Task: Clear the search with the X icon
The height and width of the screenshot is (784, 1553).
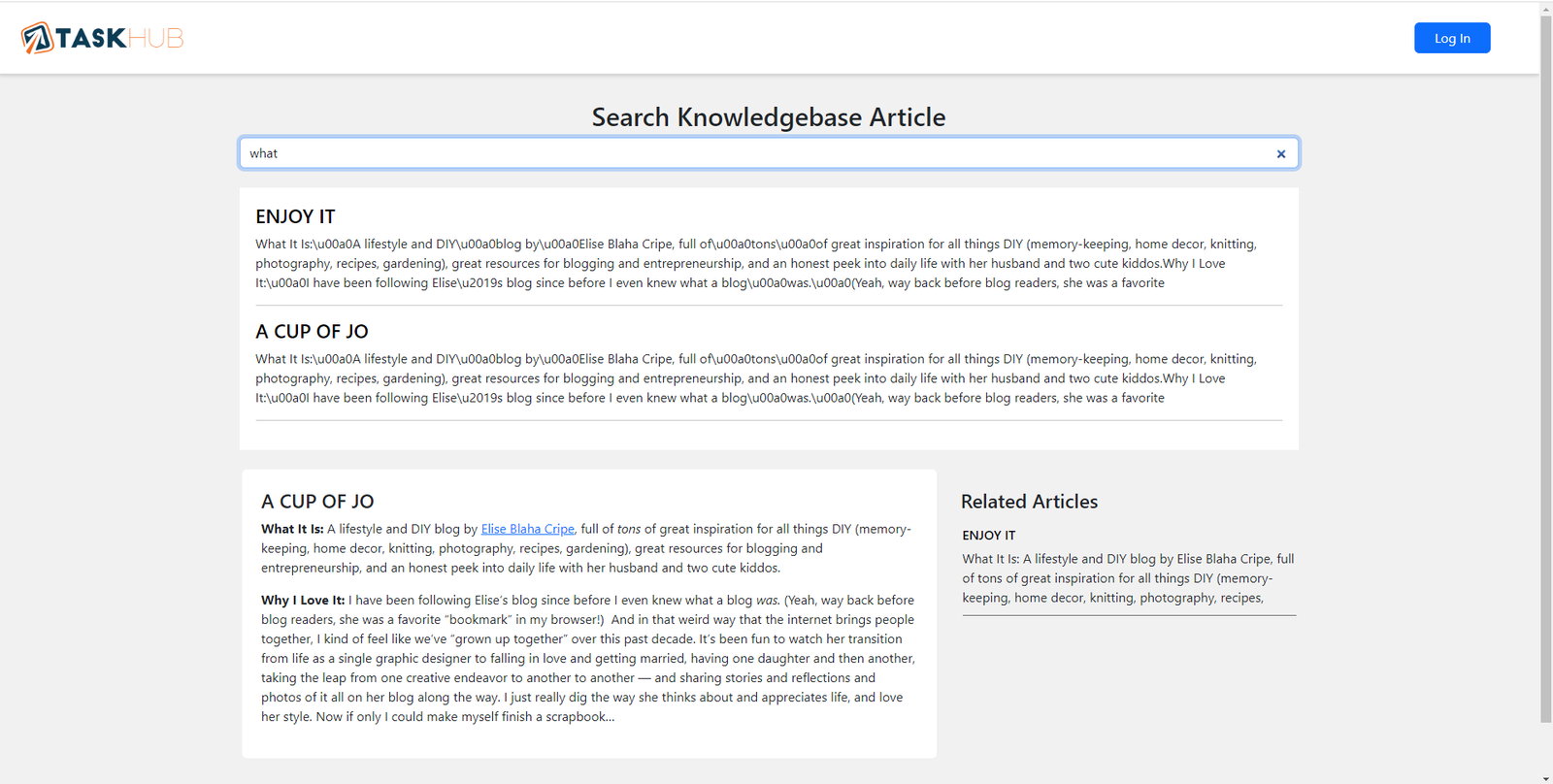Action: click(x=1280, y=154)
